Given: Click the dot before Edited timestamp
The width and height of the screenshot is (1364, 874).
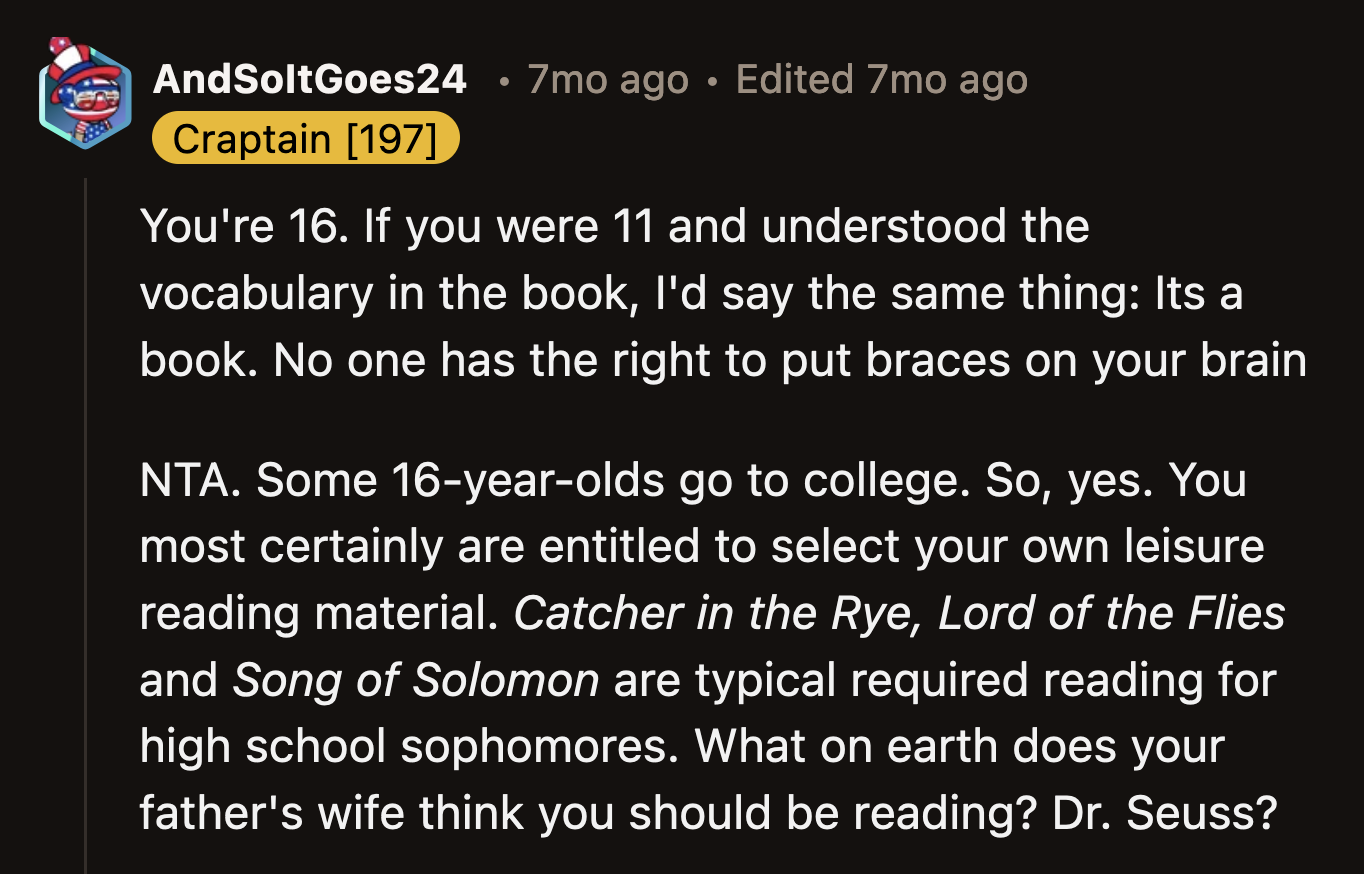Looking at the screenshot, I should [x=714, y=80].
